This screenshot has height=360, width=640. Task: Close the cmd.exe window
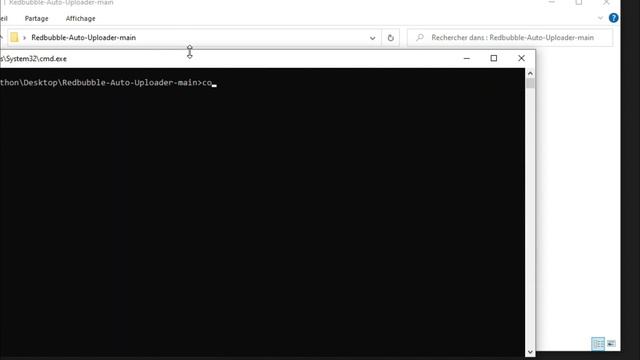click(521, 58)
